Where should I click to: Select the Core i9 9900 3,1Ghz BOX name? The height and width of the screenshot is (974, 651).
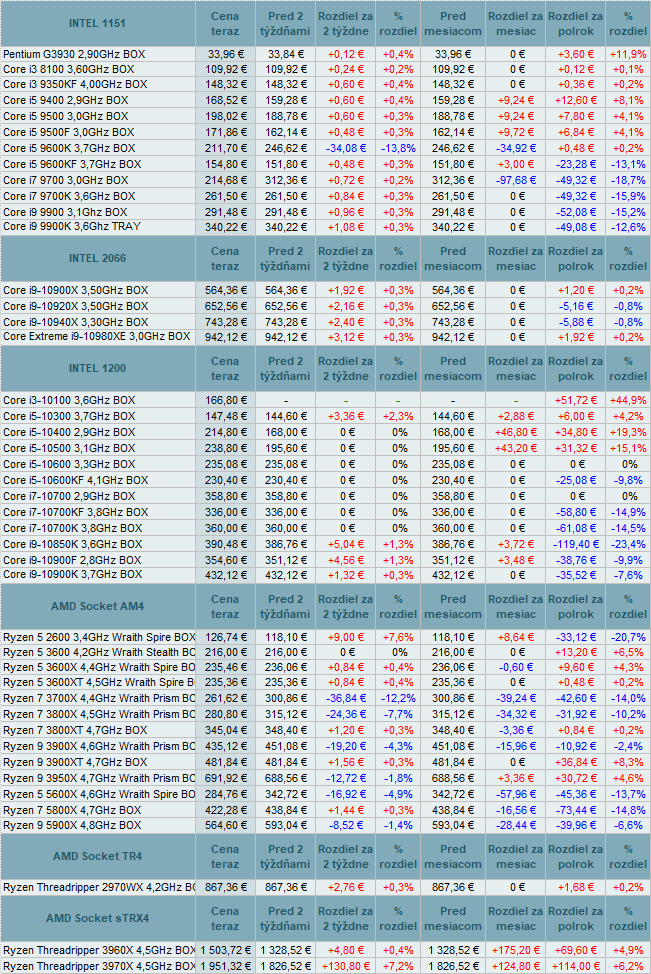click(x=65, y=212)
